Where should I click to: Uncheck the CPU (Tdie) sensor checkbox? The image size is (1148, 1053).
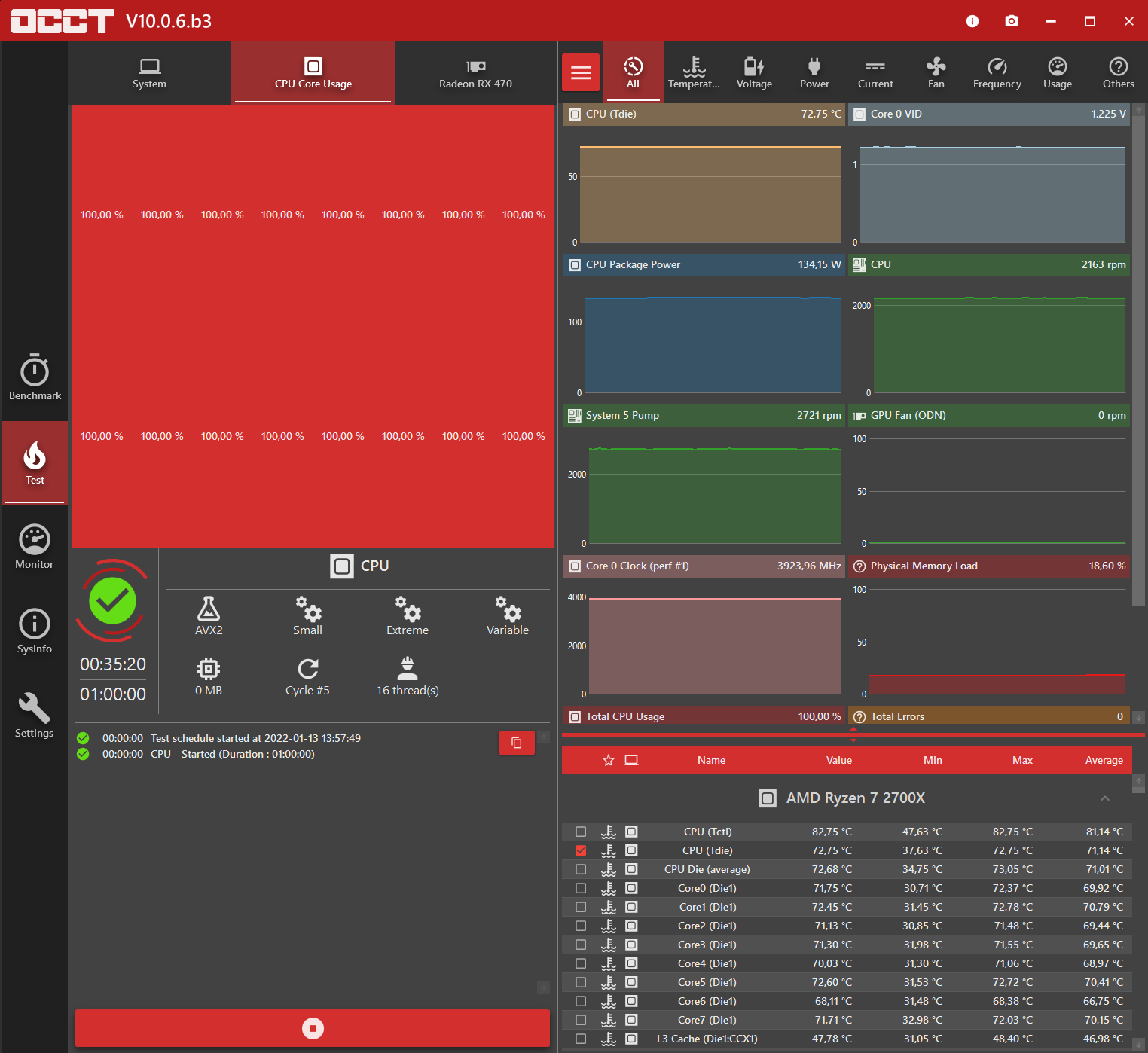(581, 850)
